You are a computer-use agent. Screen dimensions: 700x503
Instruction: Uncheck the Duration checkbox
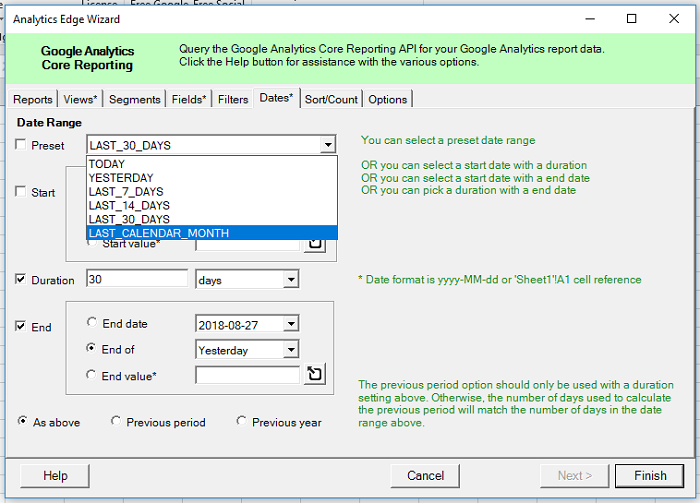pos(21,279)
